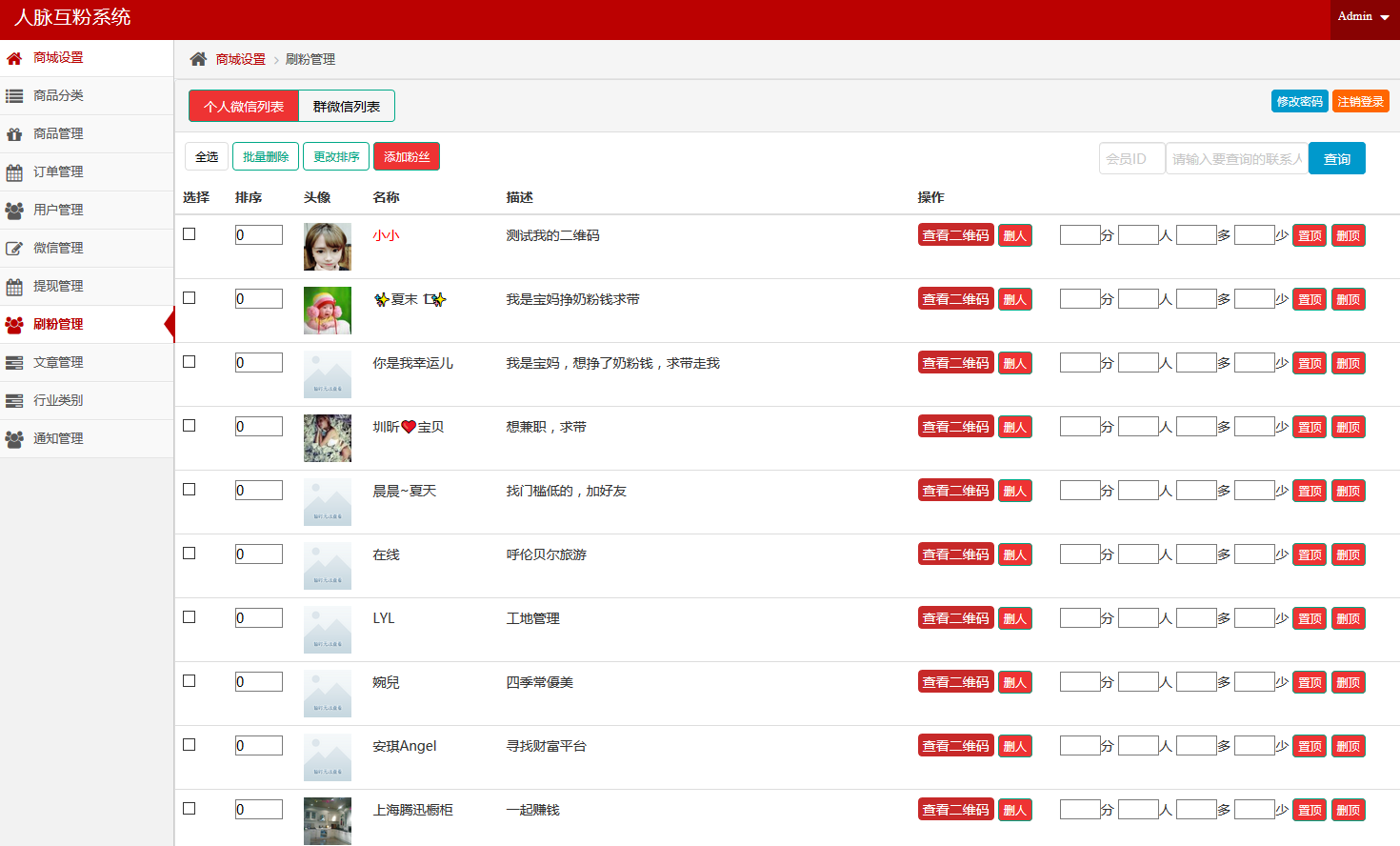
Task: Click the 商品分类 list icon in sidebar
Action: tap(14, 96)
